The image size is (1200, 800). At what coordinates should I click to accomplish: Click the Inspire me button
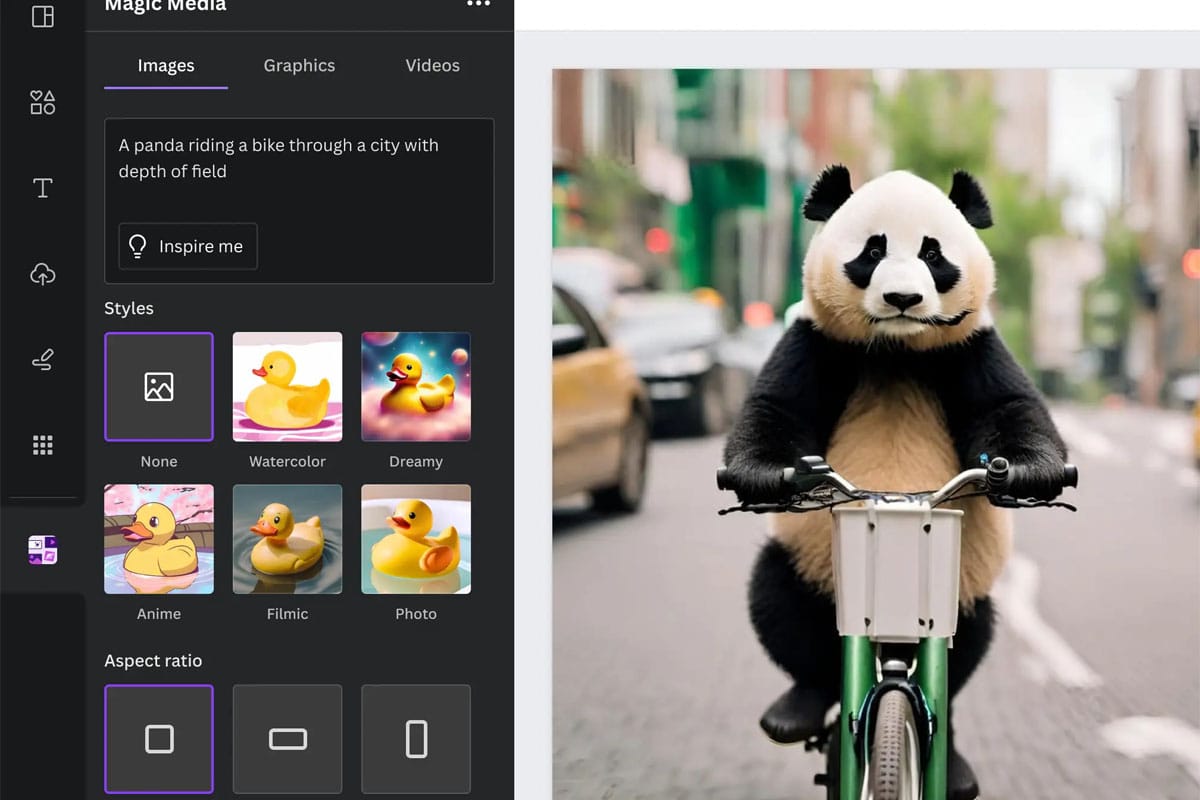click(187, 246)
